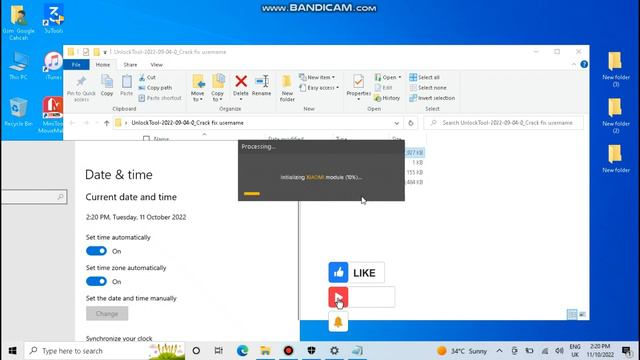Viewport: 640px width, 360px height.
Task: Click the notification bell button
Action: coord(338,322)
